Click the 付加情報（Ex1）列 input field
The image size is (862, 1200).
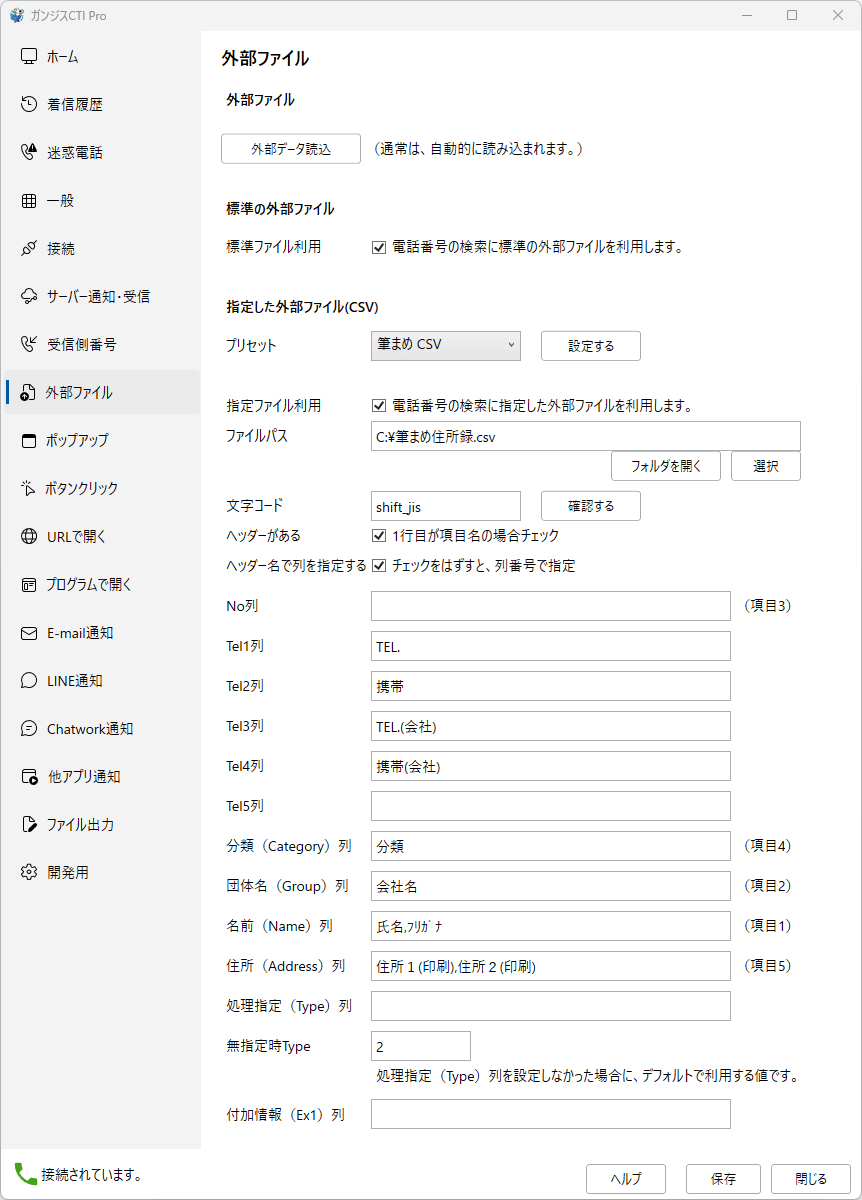(551, 1114)
